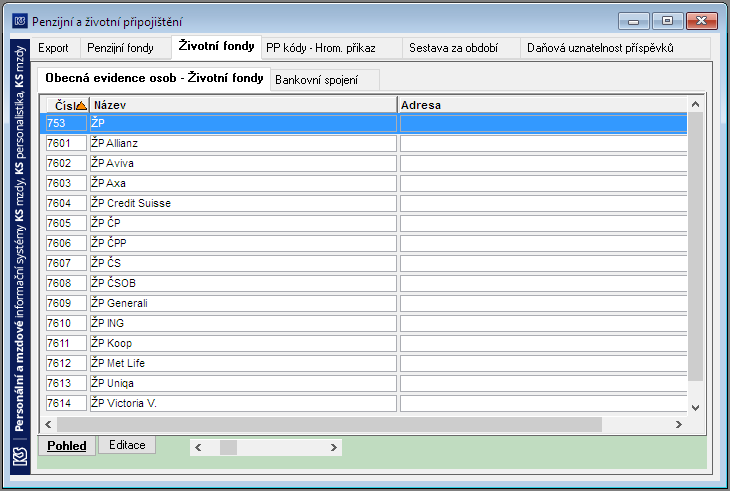Click number cell 7604
730x491 pixels.
tap(66, 203)
